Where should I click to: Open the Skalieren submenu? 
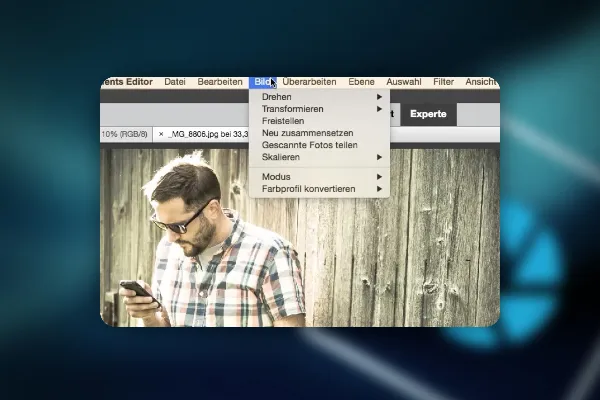(320, 157)
